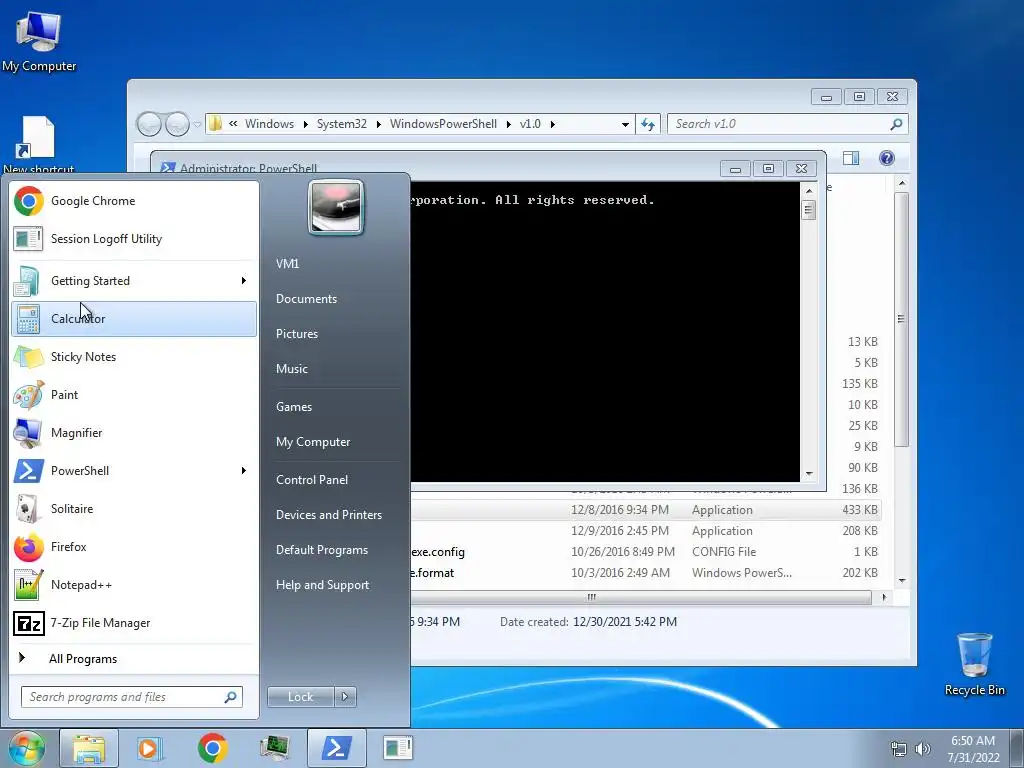1024x768 pixels.
Task: Open Solitaire from Start menu
Action: pos(134,509)
